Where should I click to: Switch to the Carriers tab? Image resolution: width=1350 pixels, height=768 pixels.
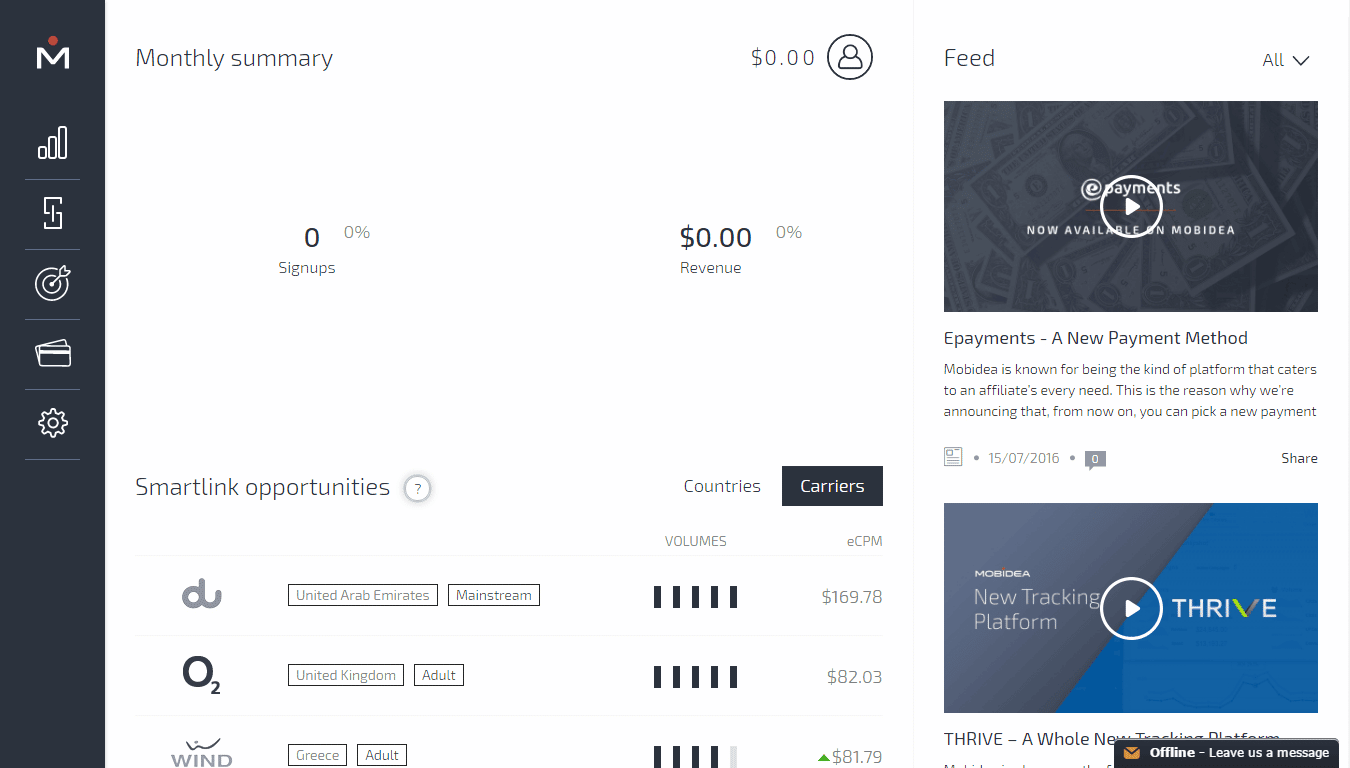click(832, 486)
